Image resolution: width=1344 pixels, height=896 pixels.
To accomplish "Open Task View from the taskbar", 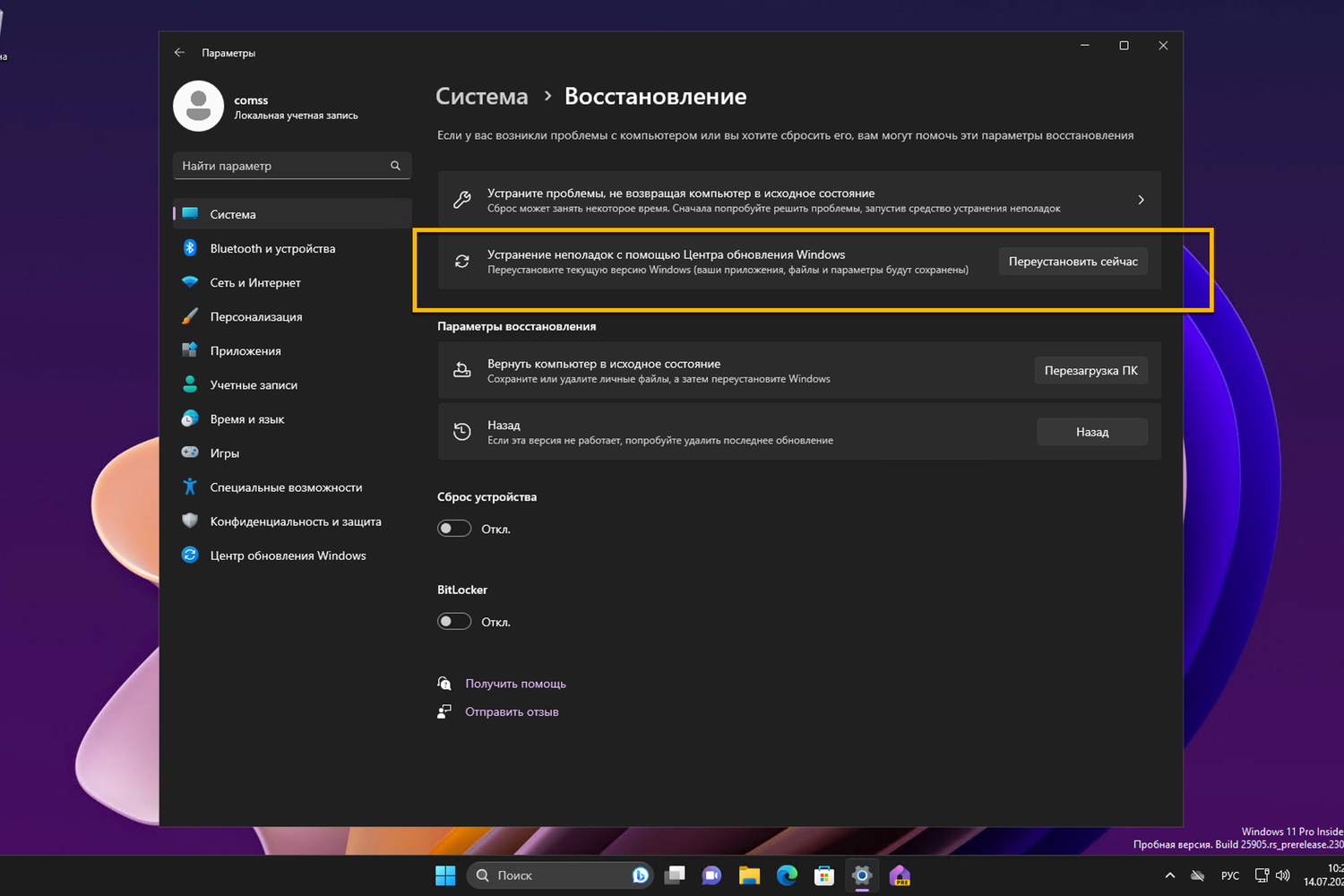I will pyautogui.click(x=675, y=875).
